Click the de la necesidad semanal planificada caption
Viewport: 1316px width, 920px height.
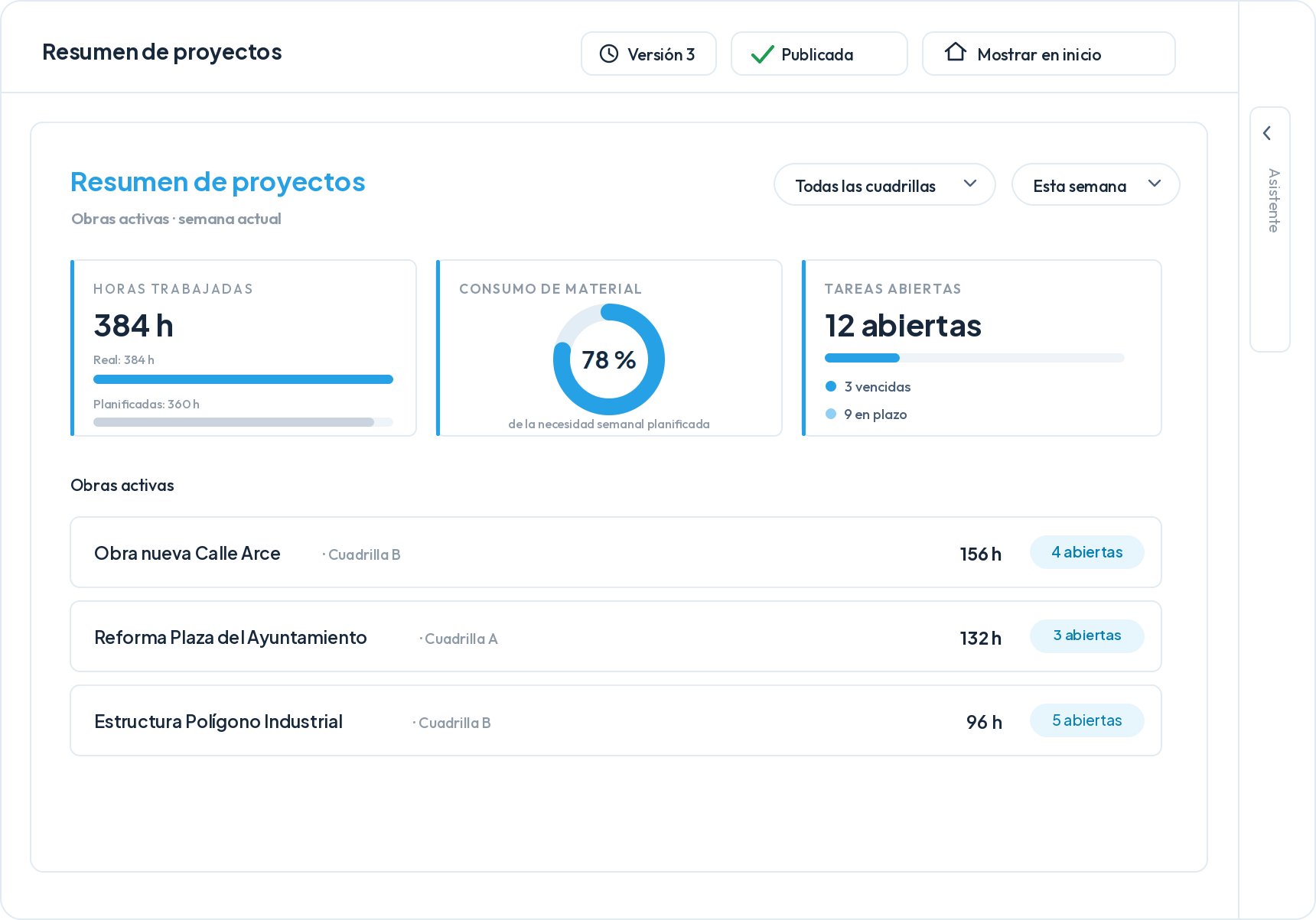tap(609, 424)
